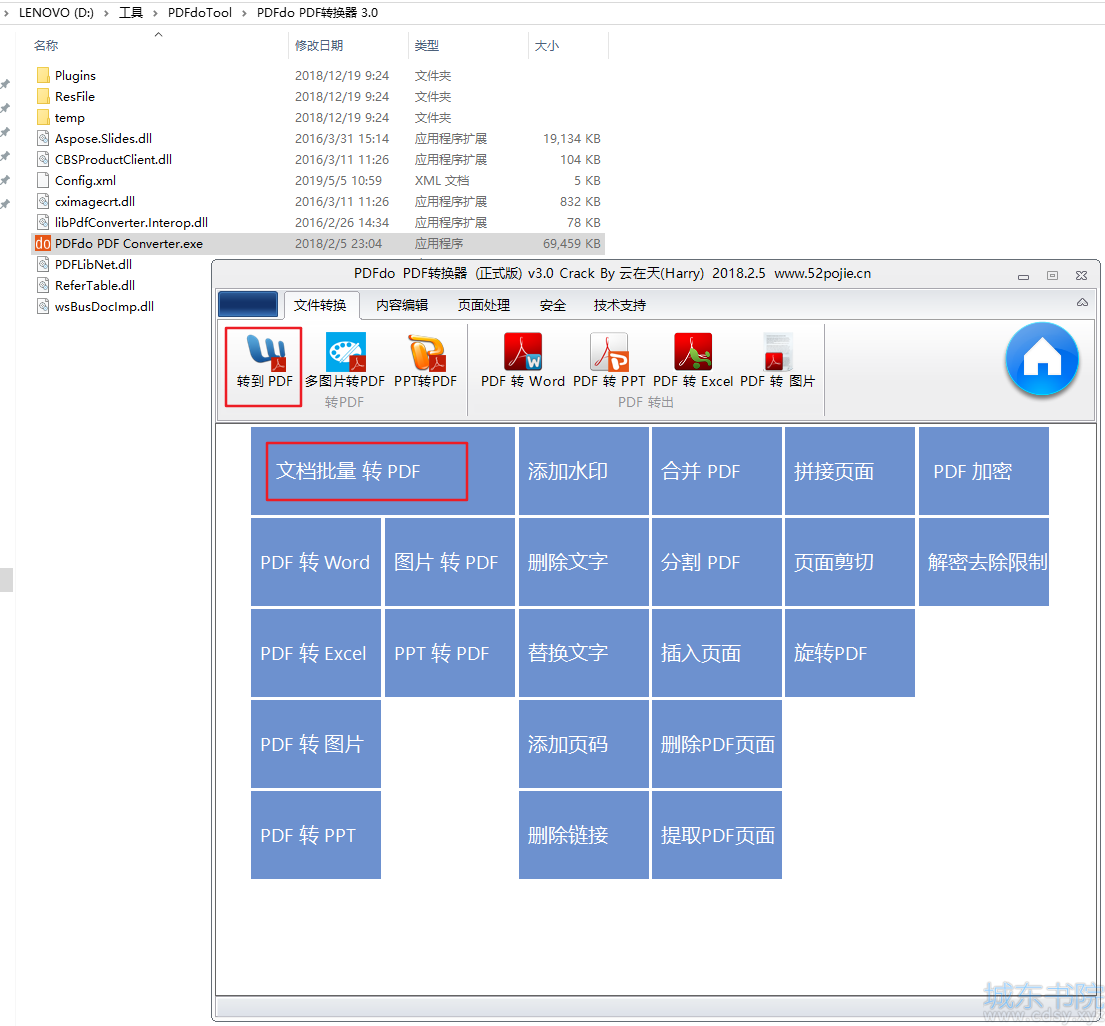
Task: Click the 文档批量 转 PDF tile
Action: [x=383, y=471]
